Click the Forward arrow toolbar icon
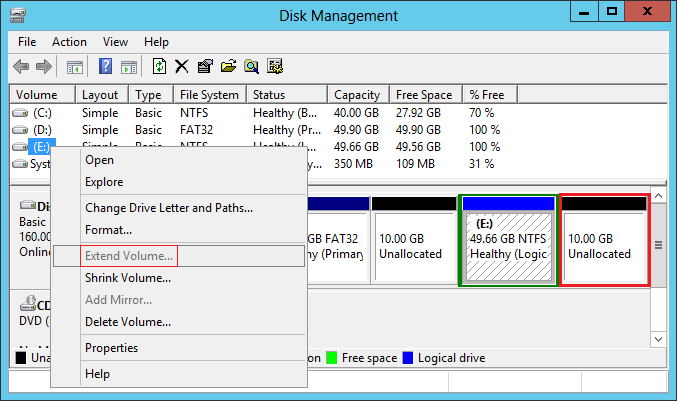 point(43,67)
